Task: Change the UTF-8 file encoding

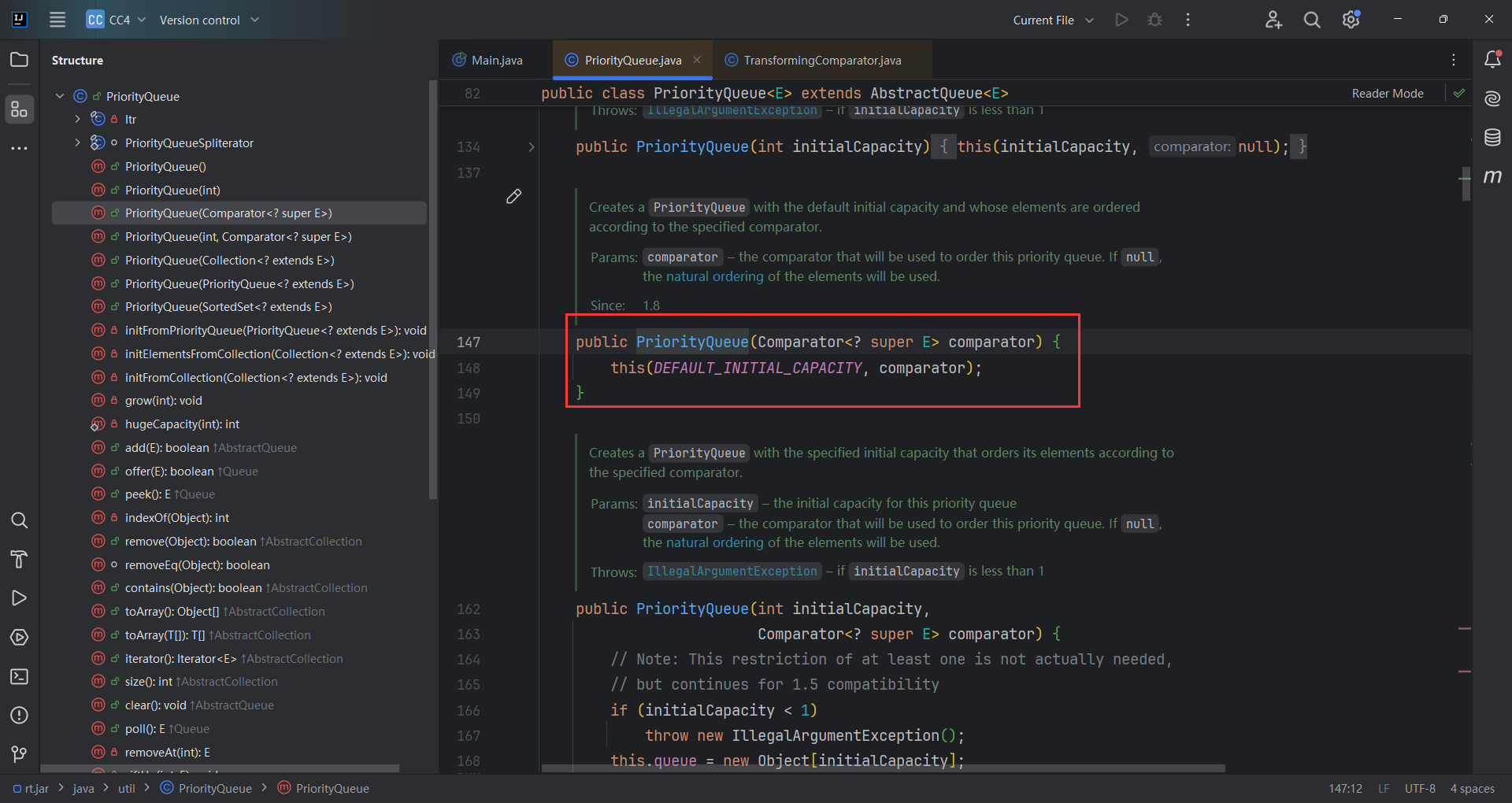Action: tap(1420, 788)
